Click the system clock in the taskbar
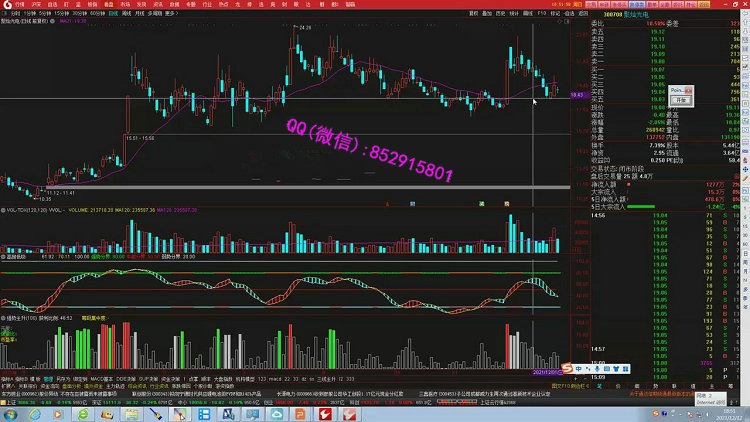Image resolution: width=750 pixels, height=422 pixels. point(729,413)
